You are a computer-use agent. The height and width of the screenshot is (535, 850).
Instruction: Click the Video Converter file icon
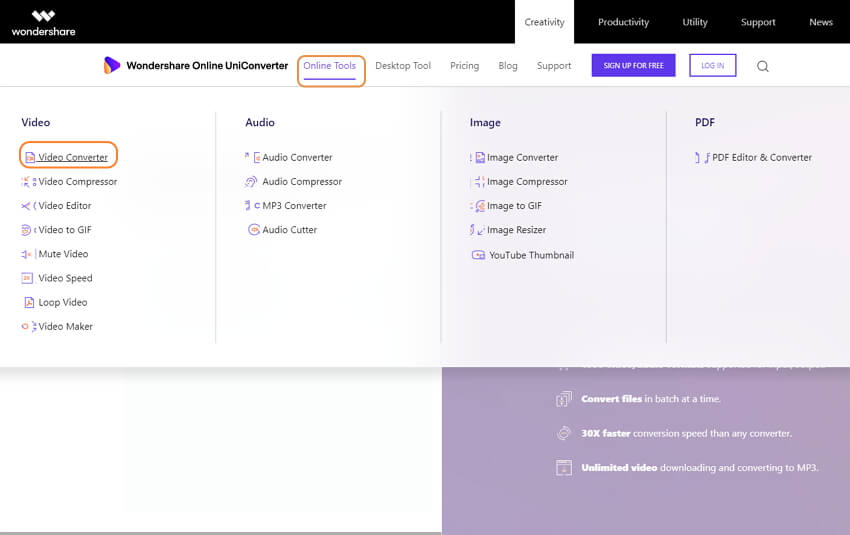(x=30, y=158)
